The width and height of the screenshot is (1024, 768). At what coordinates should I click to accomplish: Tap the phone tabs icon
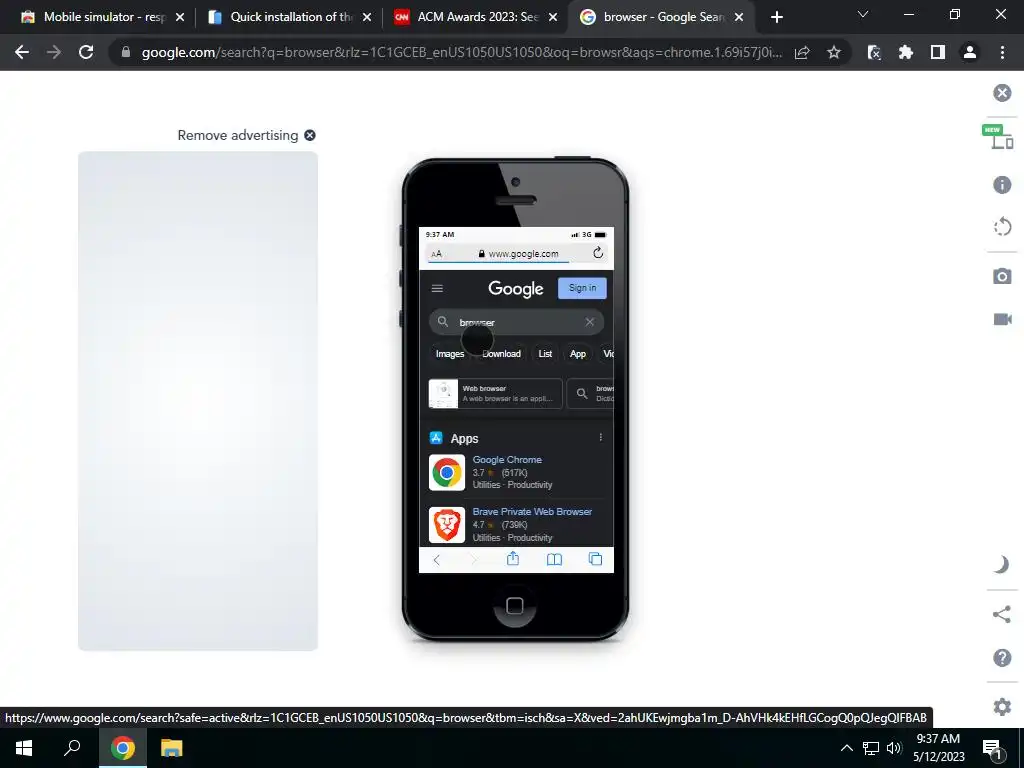click(x=595, y=559)
